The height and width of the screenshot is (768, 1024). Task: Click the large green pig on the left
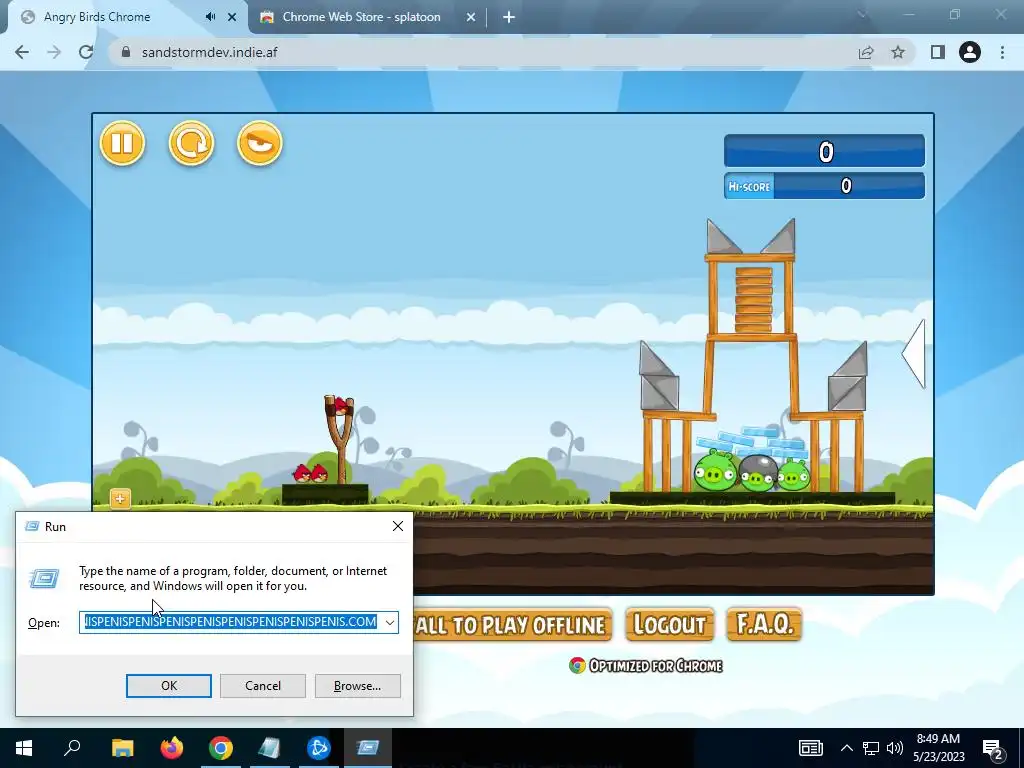tap(714, 471)
